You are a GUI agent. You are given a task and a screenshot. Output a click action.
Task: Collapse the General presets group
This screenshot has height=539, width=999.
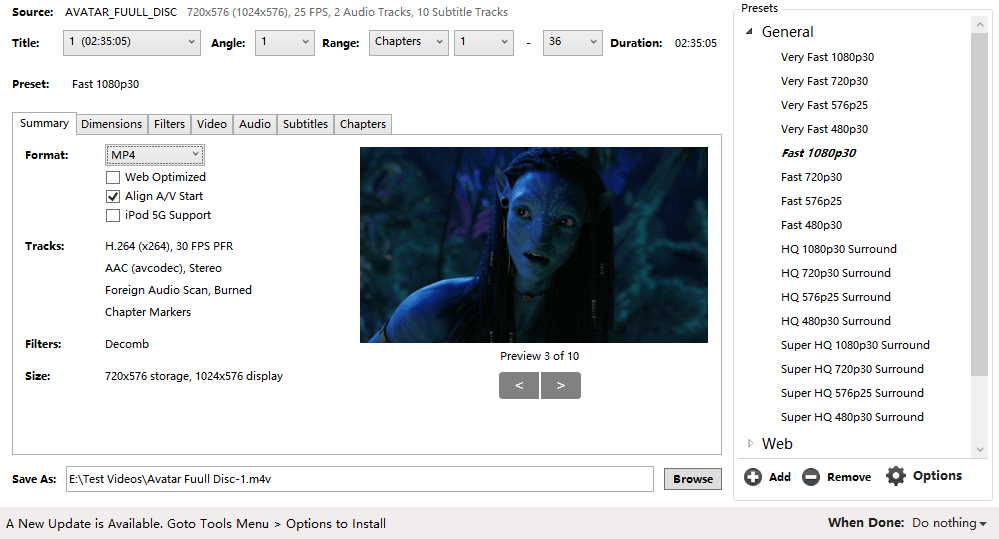tap(750, 31)
